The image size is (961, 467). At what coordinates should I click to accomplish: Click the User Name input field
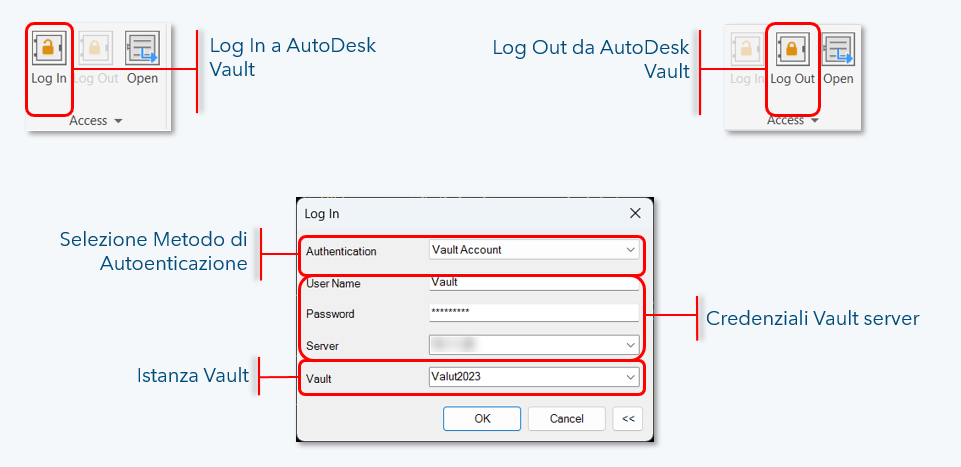click(x=534, y=283)
